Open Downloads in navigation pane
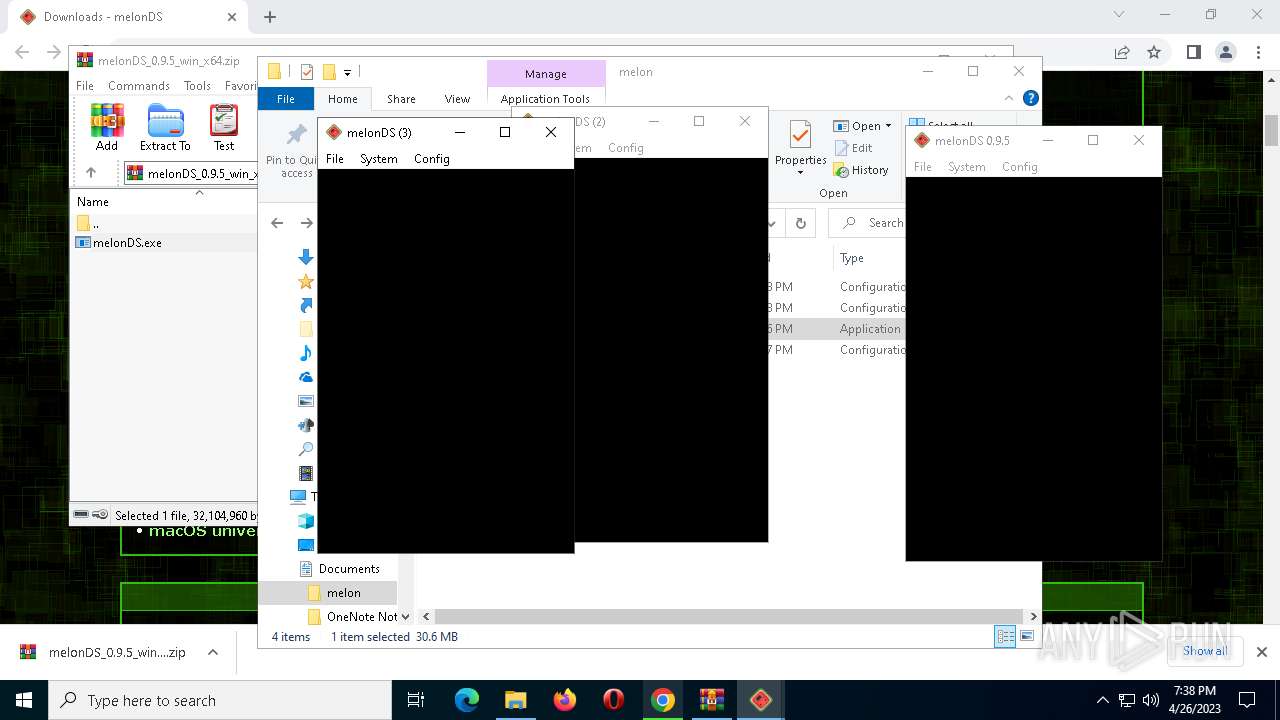This screenshot has width=1280, height=720. tap(306, 257)
